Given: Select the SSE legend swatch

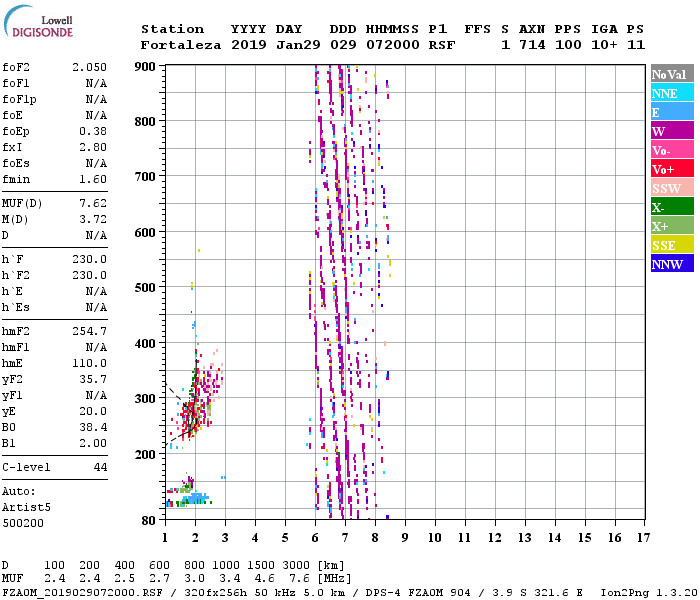Looking at the screenshot, I should tap(672, 245).
